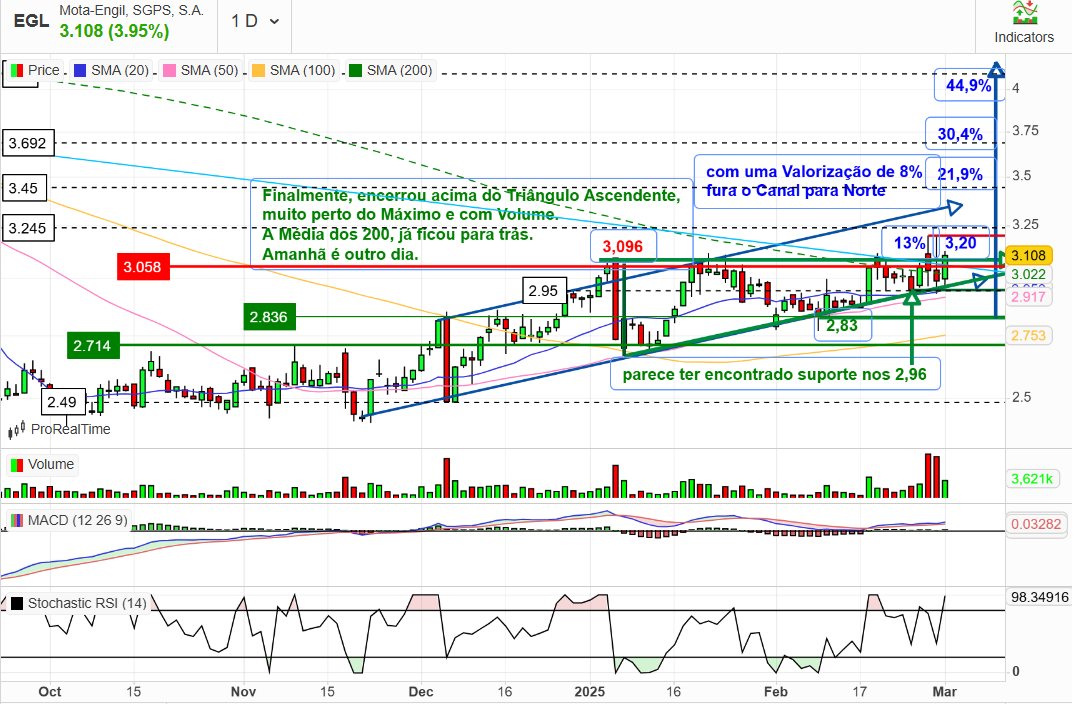Click the green SMA (200) color swatch
Viewport: 1077px width, 704px height.
[355, 70]
